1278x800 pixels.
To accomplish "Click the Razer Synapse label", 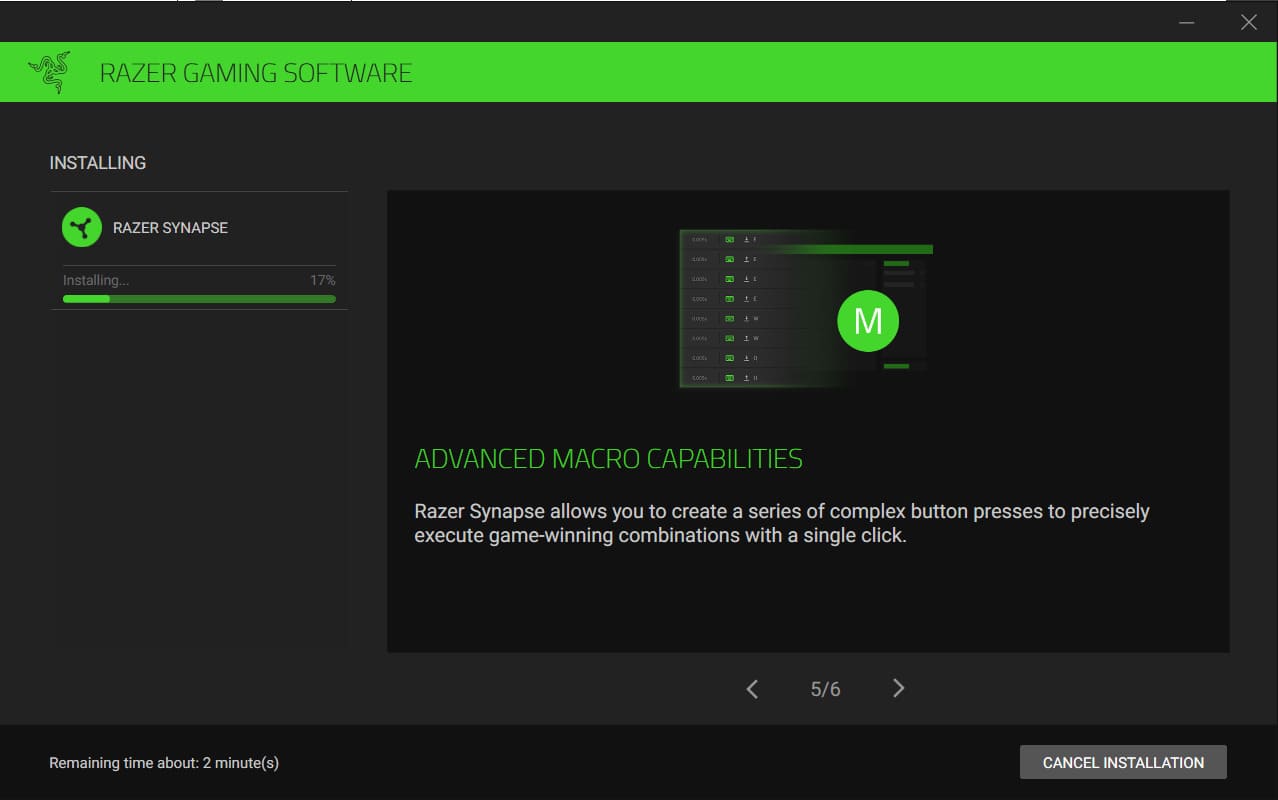I will coord(171,228).
